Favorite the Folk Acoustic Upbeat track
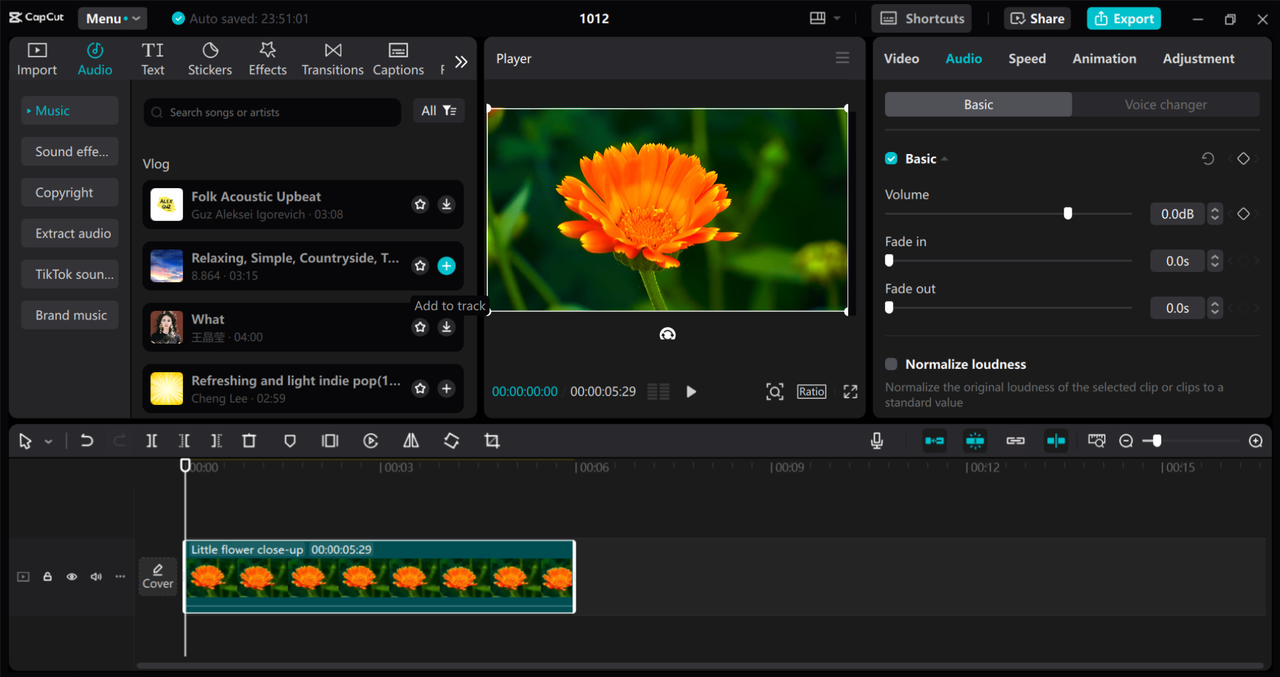Image resolution: width=1280 pixels, height=677 pixels. 420,204
